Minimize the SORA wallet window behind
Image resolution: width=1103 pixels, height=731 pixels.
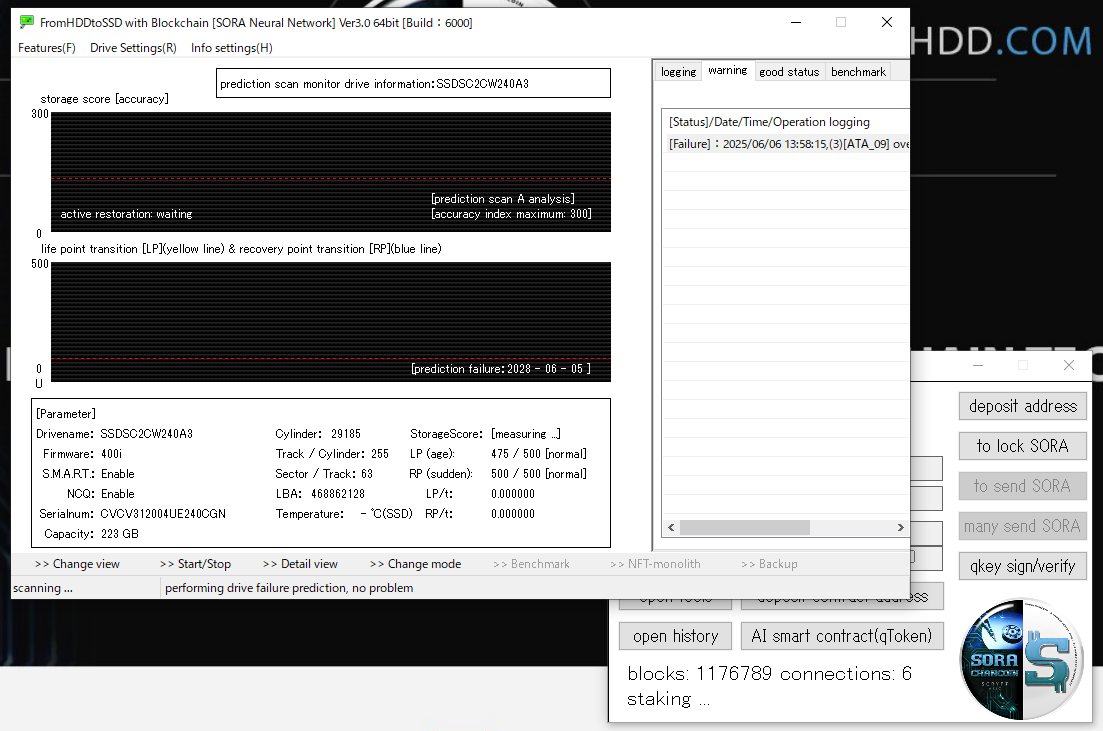978,365
